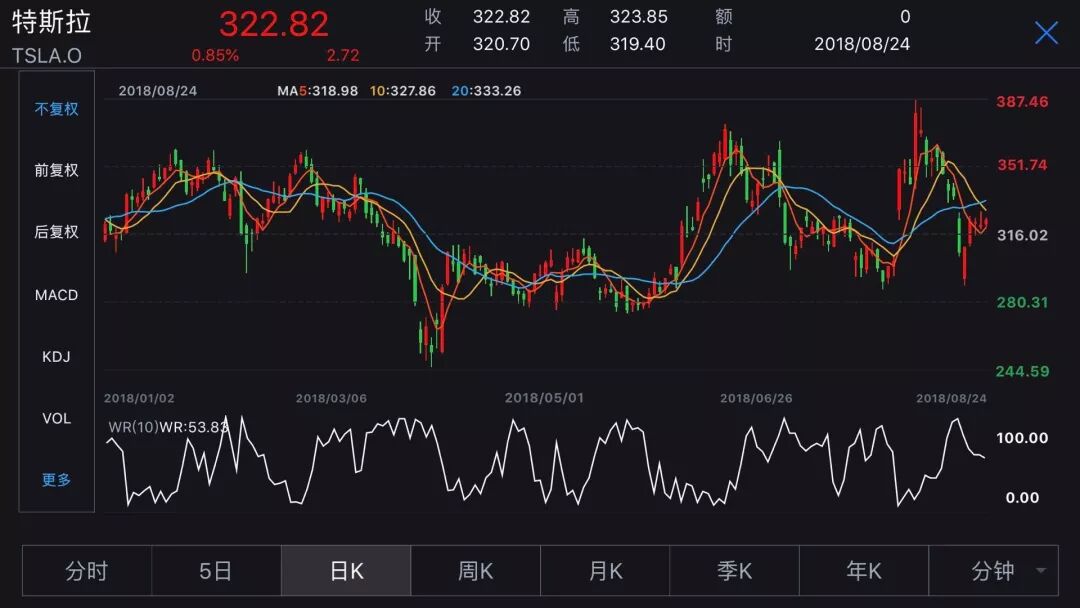Switch to the 分时 tab

[87, 571]
